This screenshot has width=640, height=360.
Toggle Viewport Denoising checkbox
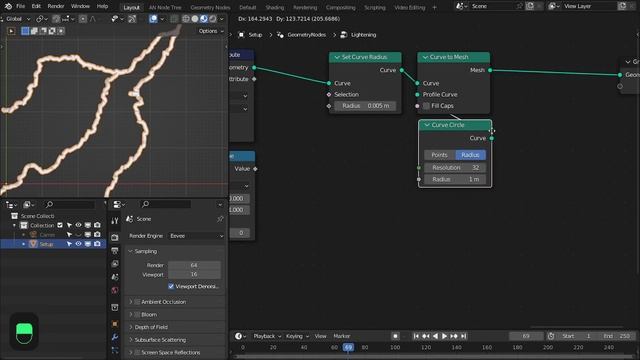tap(171, 287)
